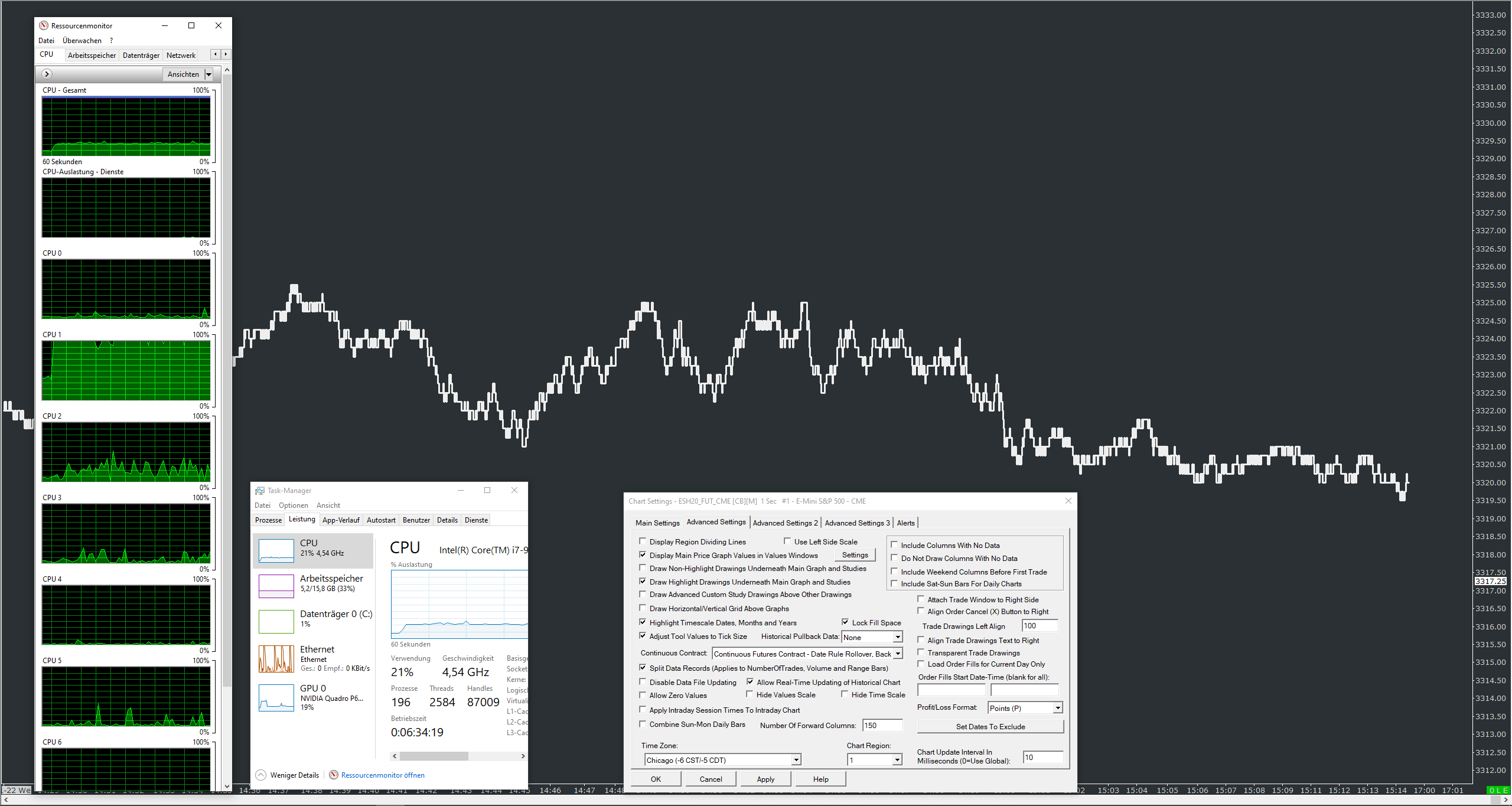The width and height of the screenshot is (1512, 806).
Task: Select the Arbeitsspeicher memory graph icon
Action: 276,586
